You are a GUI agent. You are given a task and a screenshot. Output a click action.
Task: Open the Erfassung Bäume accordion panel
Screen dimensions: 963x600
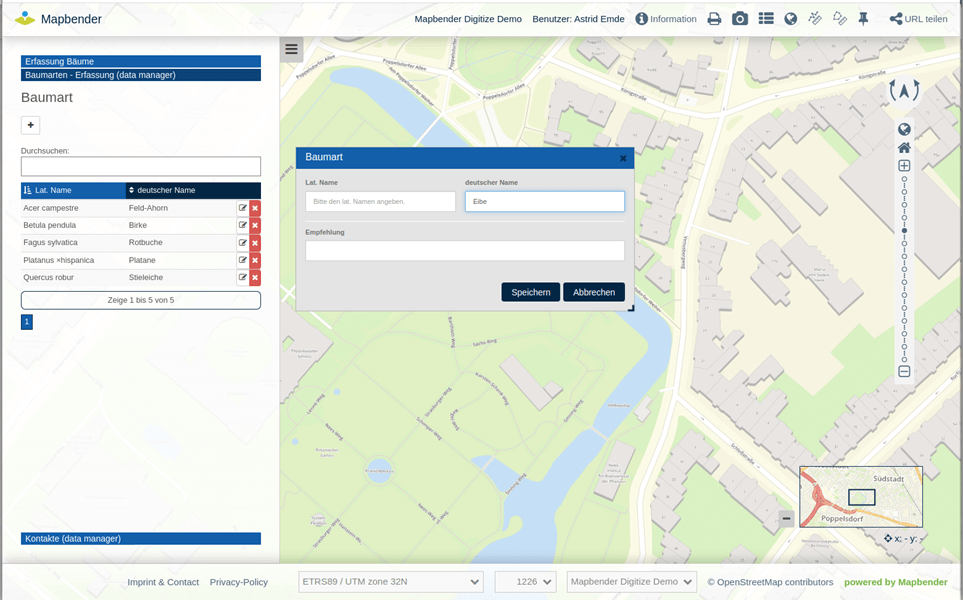140,61
